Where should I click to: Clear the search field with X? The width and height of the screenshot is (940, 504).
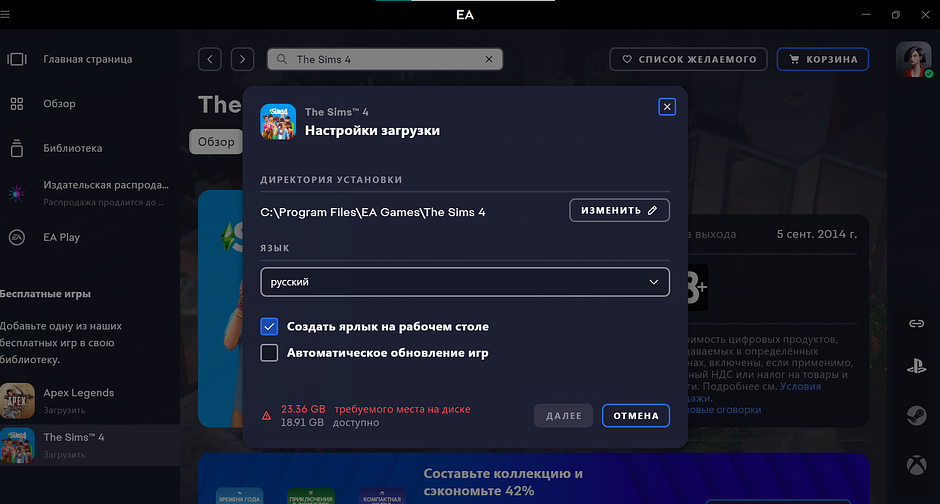(x=489, y=59)
